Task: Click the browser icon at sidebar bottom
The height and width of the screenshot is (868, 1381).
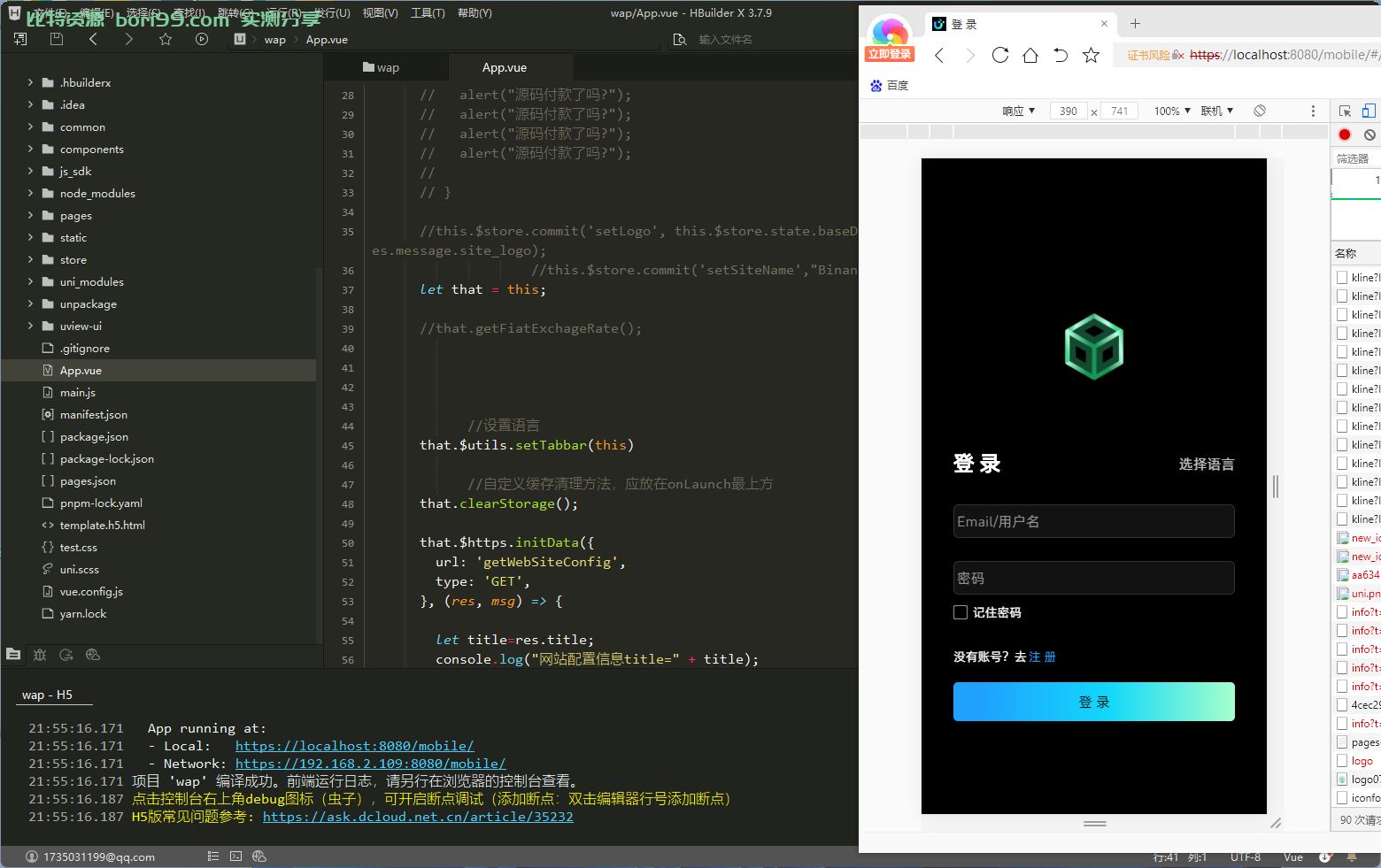Action: click(x=93, y=655)
